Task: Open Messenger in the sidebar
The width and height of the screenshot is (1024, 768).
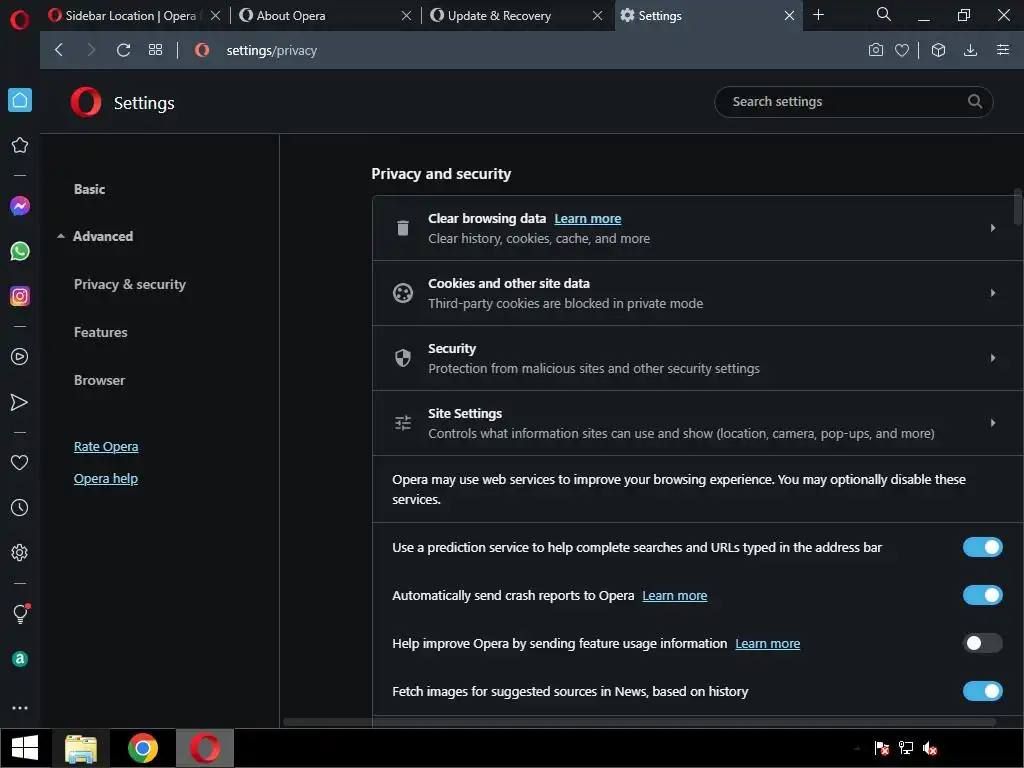Action: (x=20, y=206)
